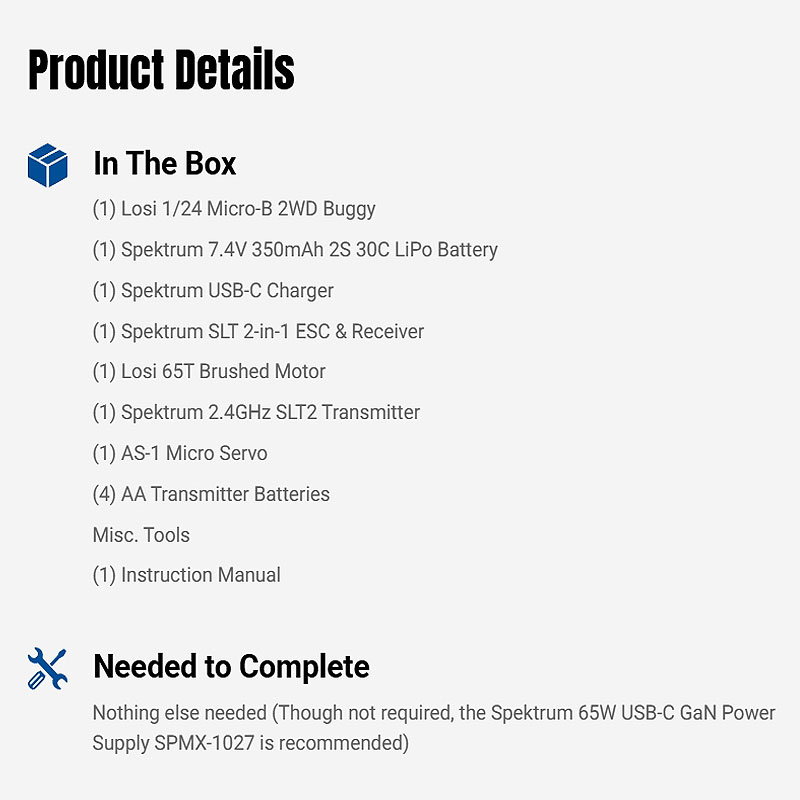This screenshot has height=800, width=800.
Task: Select the Needed to Complete heading
Action: (231, 666)
